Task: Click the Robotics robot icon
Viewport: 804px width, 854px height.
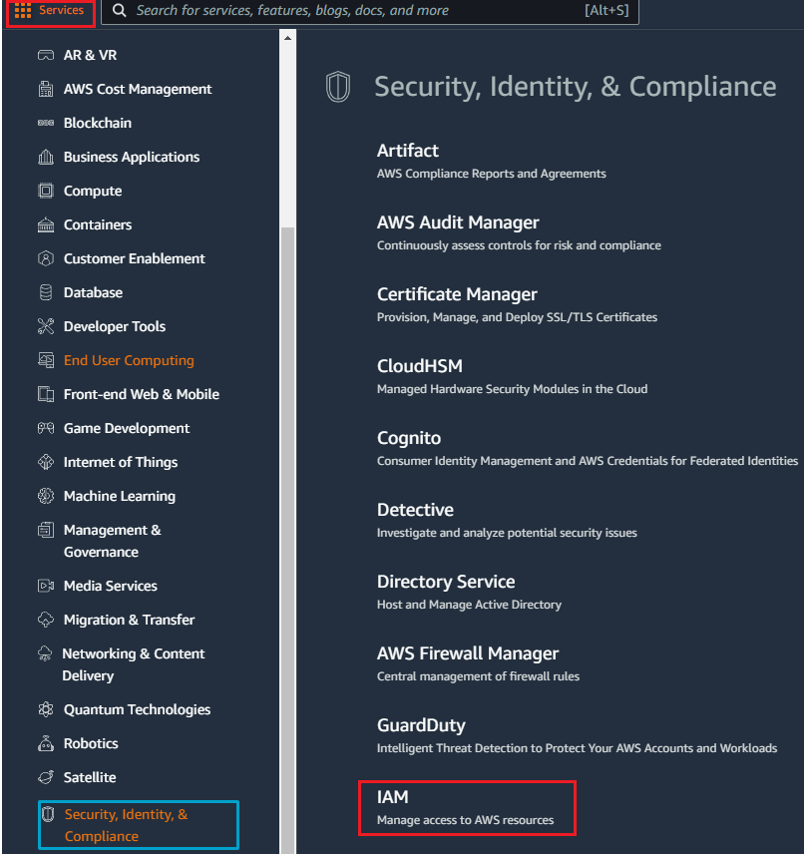Action: (46, 743)
